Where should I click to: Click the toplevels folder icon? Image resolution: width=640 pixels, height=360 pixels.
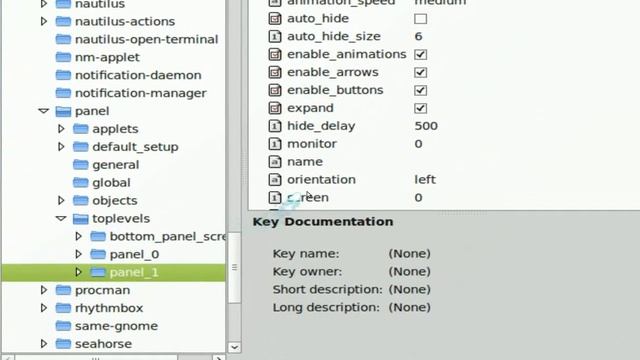[x=80, y=218]
